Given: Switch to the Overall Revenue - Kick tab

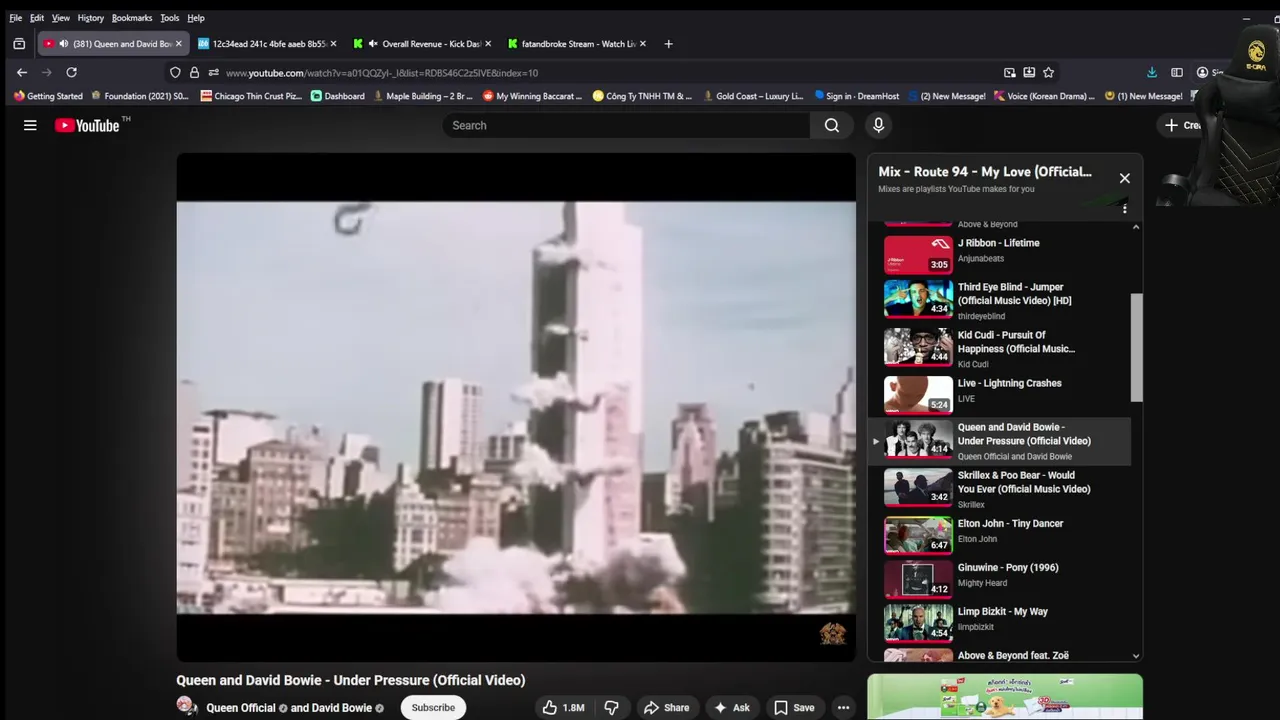Looking at the screenshot, I should point(423,44).
